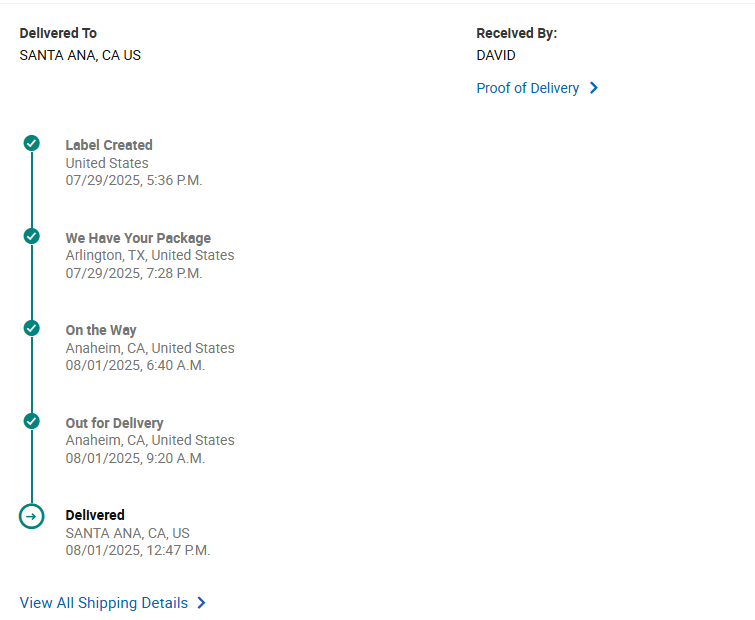Click the On the Way checkmark icon
The image size is (755, 620).
[x=32, y=328]
